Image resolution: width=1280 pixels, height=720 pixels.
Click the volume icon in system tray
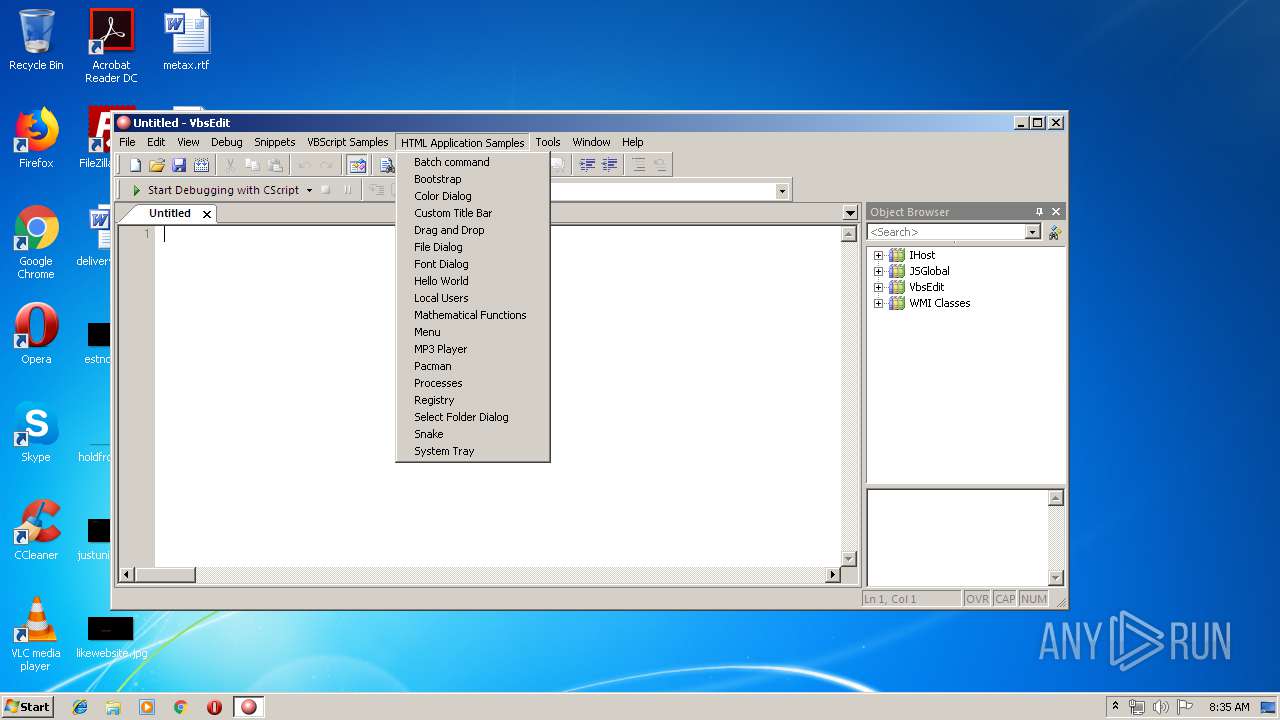[x=1161, y=707]
